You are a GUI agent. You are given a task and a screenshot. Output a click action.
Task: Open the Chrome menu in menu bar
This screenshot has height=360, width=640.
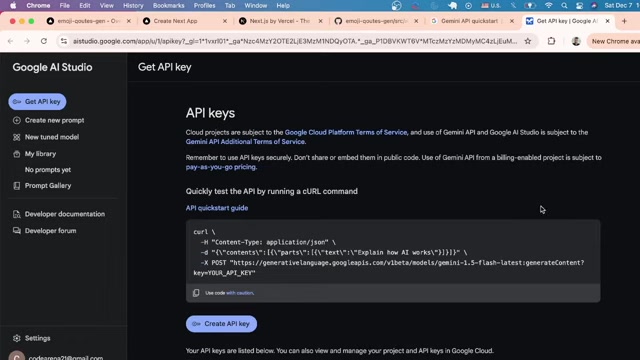(x=38, y=6)
